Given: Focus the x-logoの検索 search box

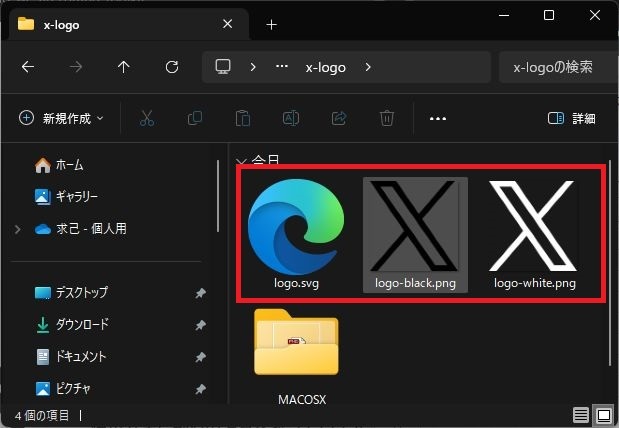Looking at the screenshot, I should click(558, 67).
